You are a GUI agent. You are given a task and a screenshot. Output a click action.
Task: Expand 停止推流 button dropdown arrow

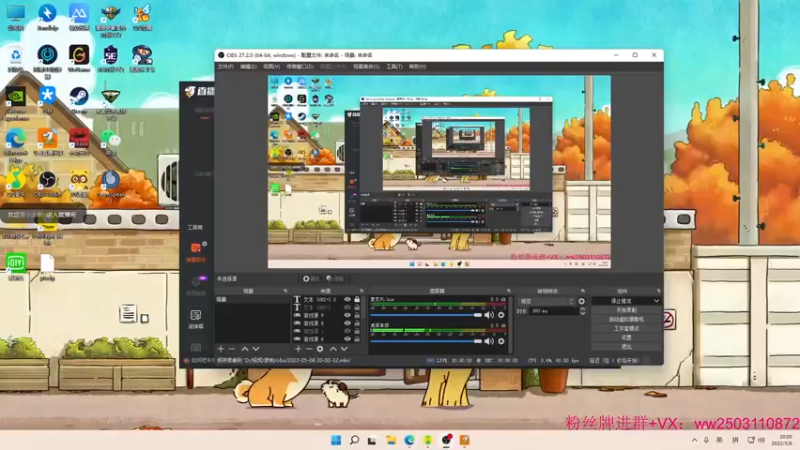[x=656, y=301]
